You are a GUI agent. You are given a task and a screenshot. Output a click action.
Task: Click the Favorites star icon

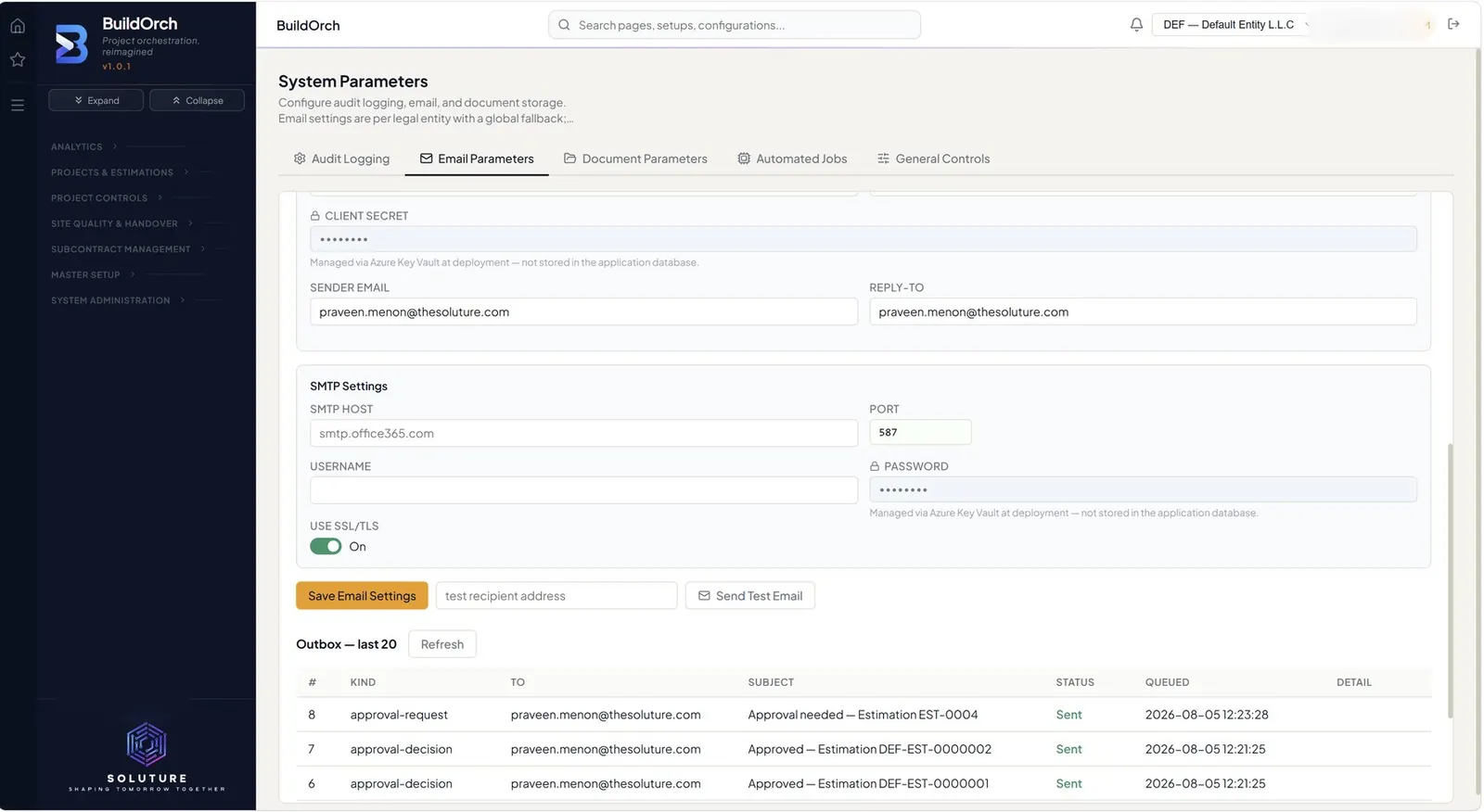(18, 60)
